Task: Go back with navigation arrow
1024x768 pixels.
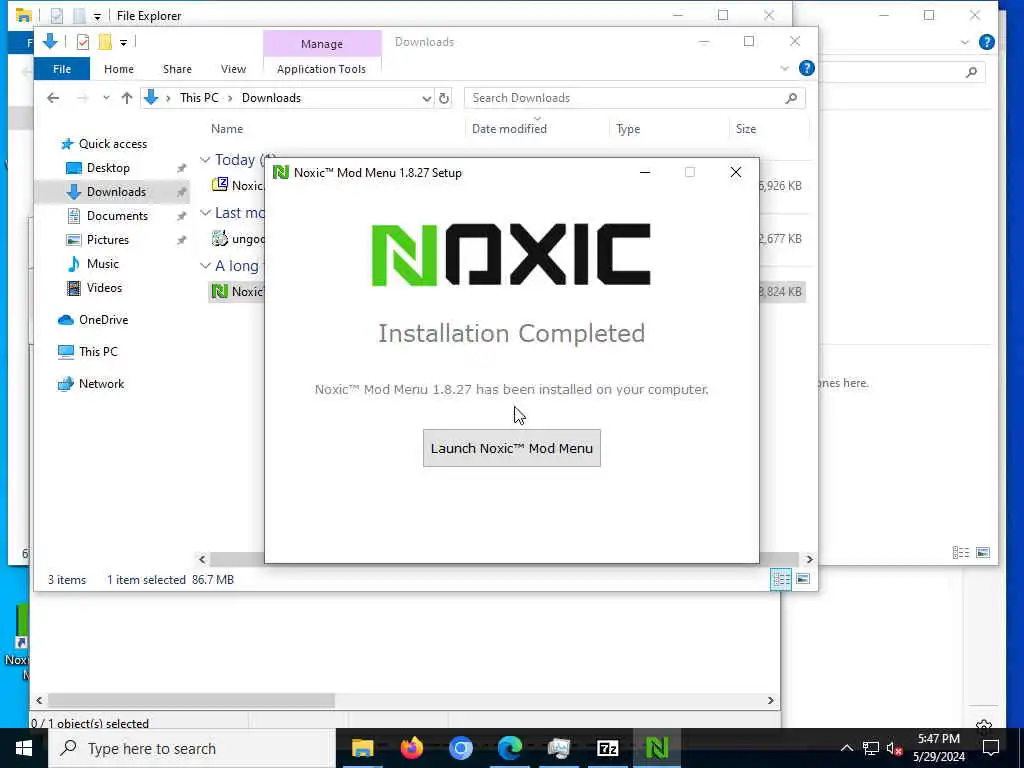Action: click(53, 98)
